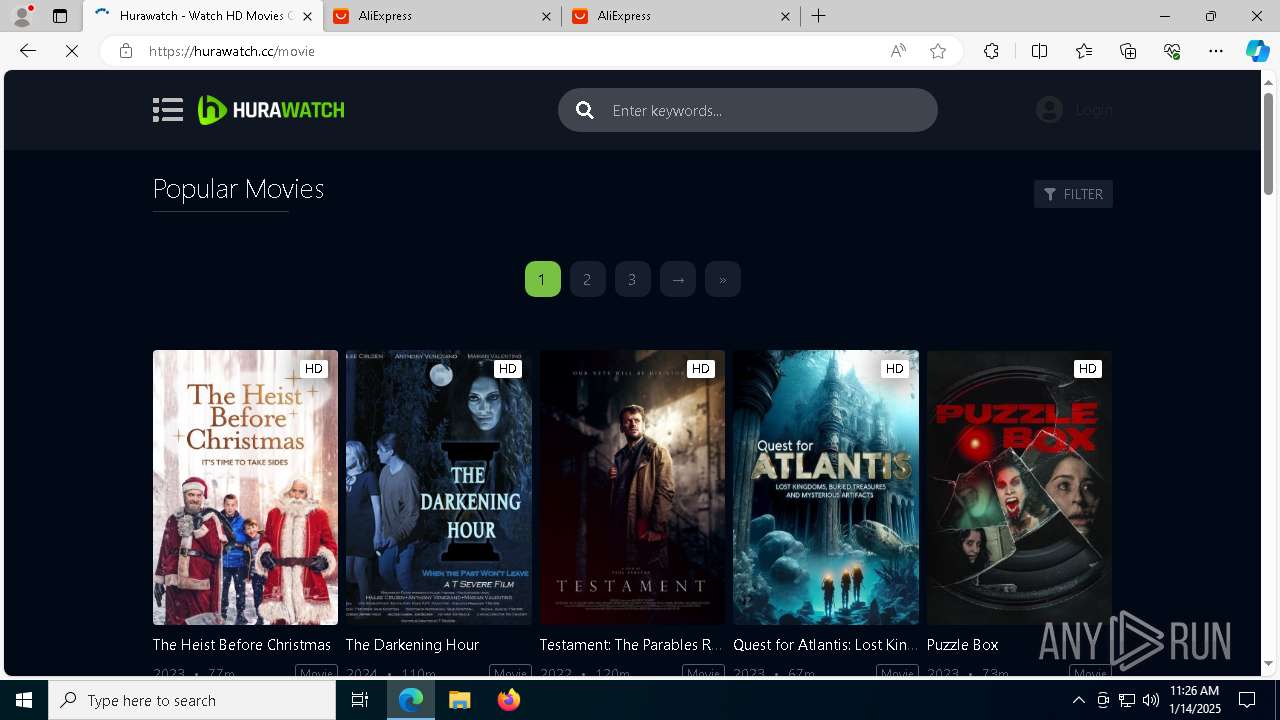Open the Login link
1280x720 pixels.
click(x=1094, y=110)
